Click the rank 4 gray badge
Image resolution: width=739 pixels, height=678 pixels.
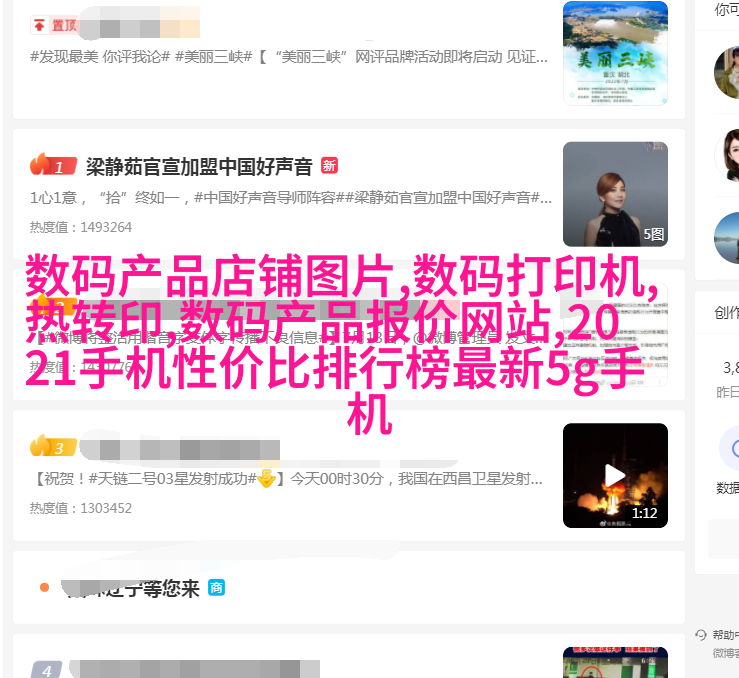(x=47, y=670)
